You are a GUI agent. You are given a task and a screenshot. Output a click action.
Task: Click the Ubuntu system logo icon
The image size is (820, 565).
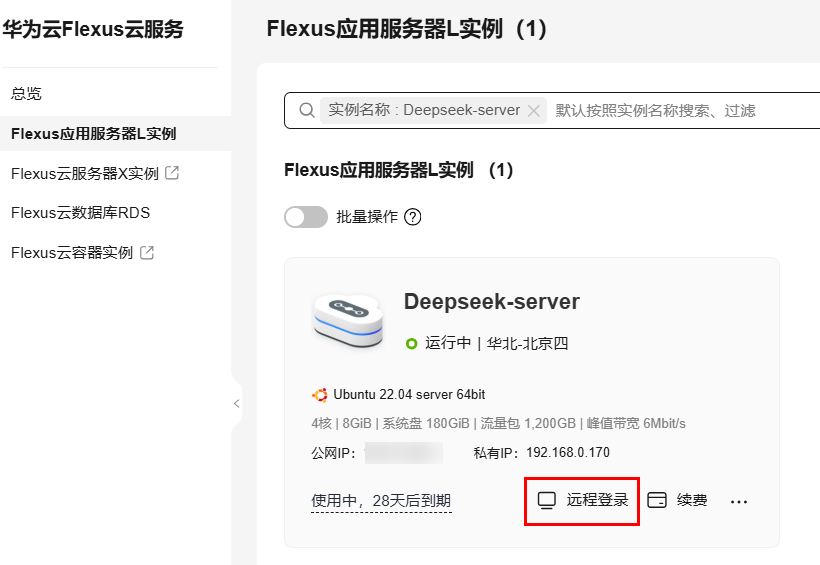(x=320, y=395)
